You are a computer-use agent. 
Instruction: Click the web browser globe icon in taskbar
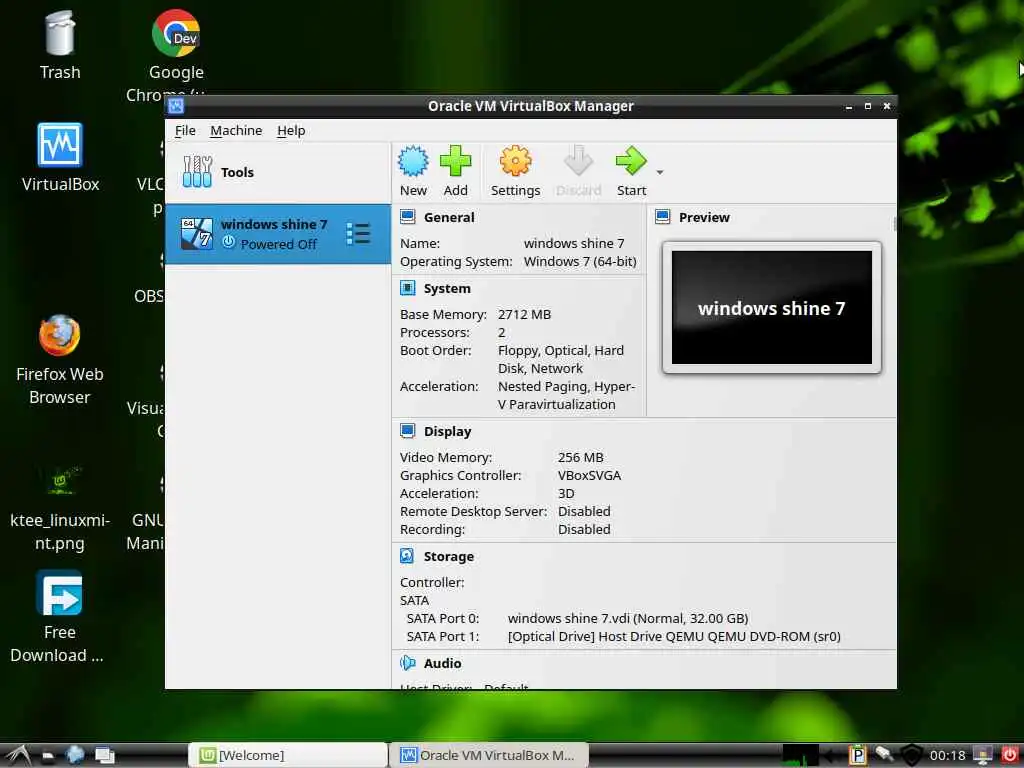coord(75,755)
